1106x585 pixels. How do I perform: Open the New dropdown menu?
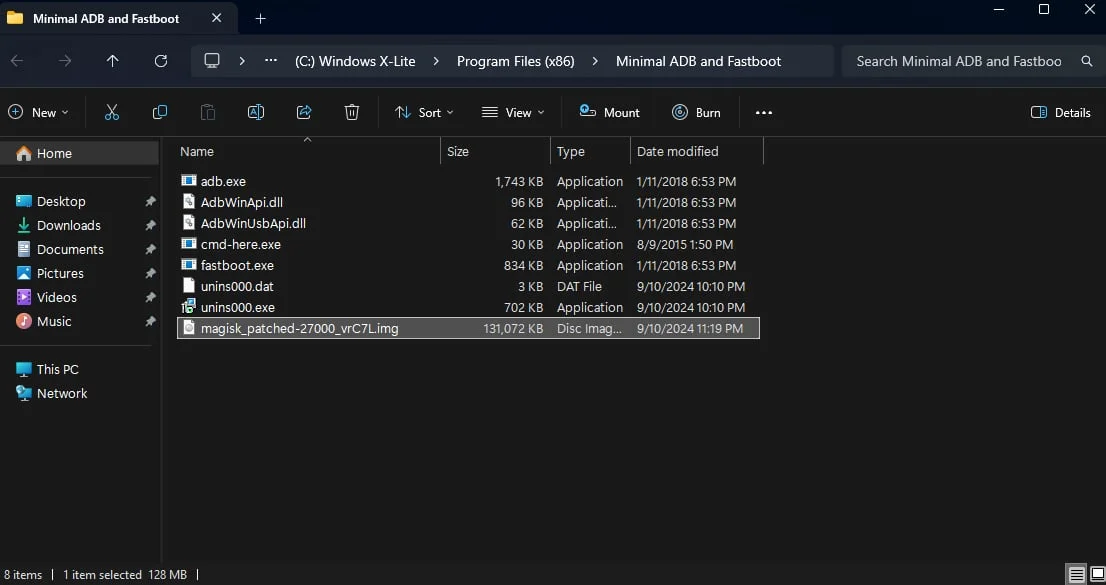[x=39, y=112]
